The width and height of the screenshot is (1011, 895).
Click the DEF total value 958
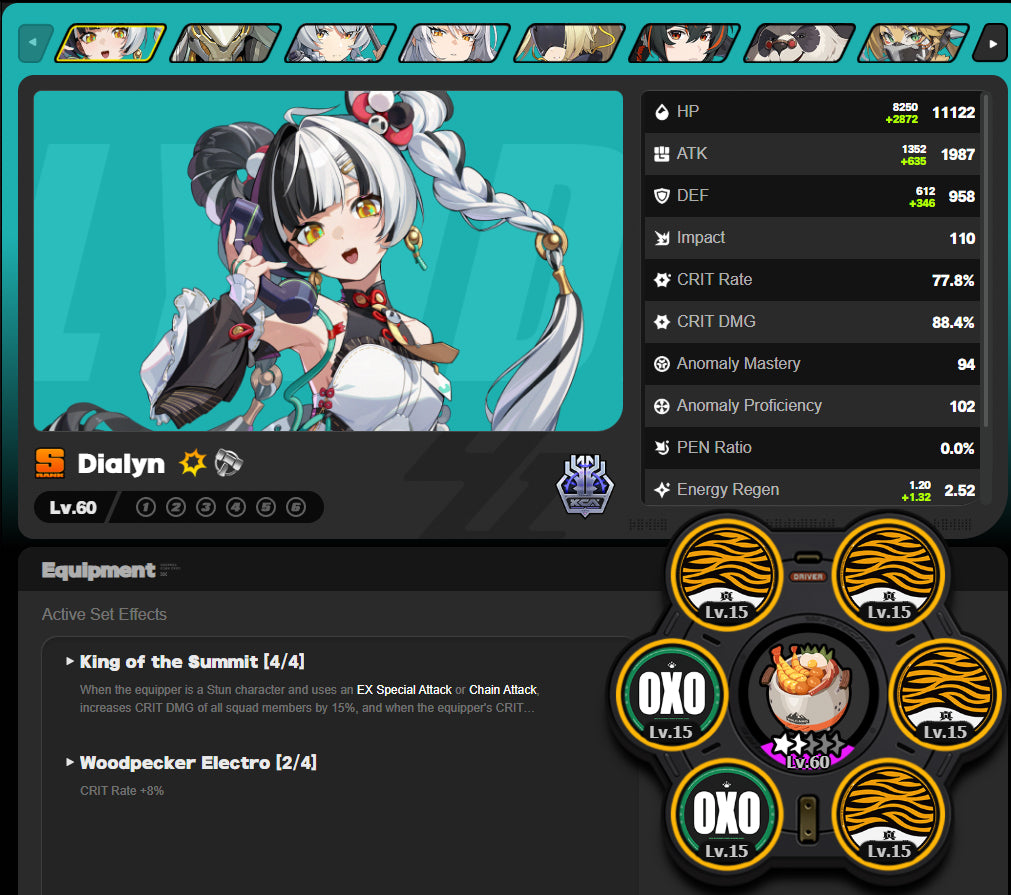(961, 197)
